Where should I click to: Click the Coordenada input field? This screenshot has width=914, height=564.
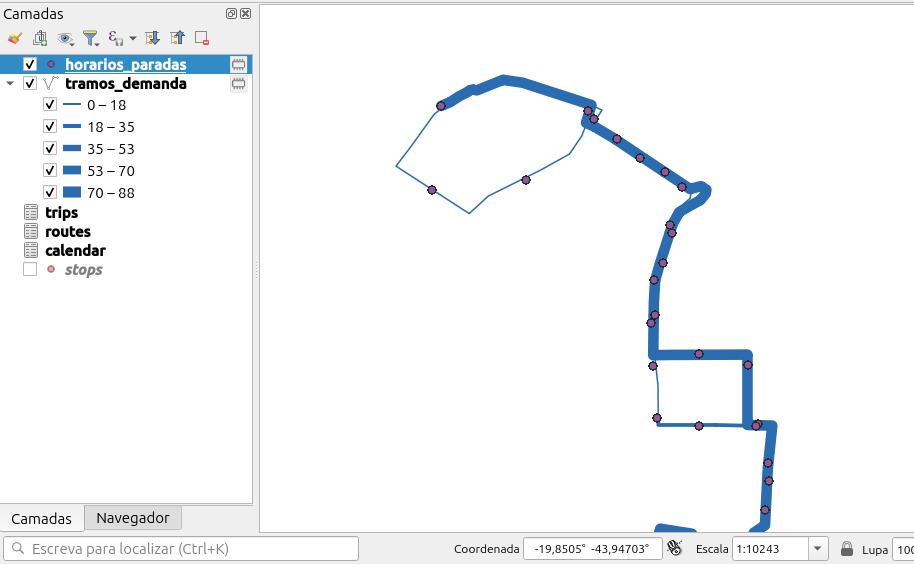click(x=592, y=549)
